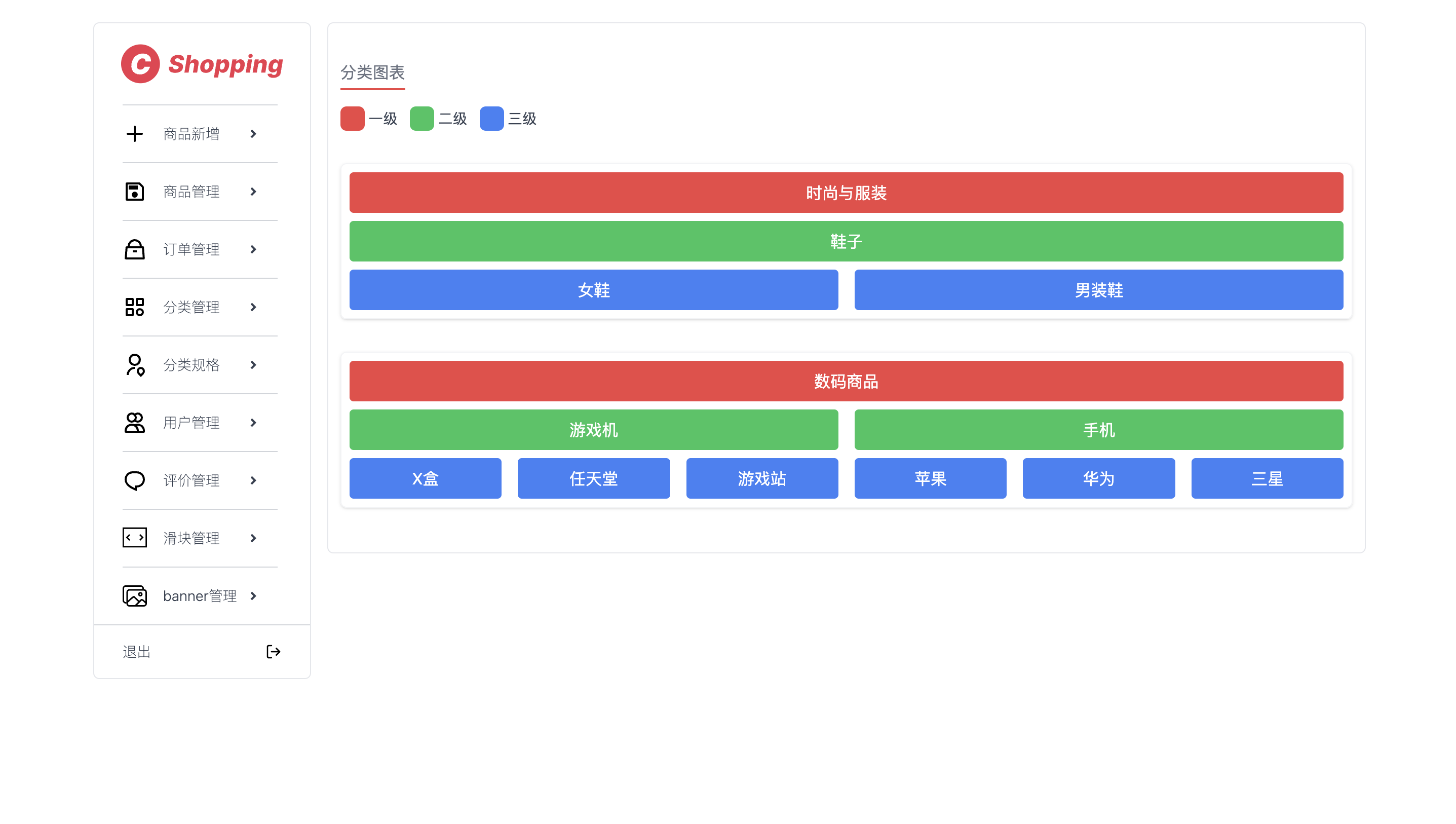Image resolution: width=1456 pixels, height=824 pixels.
Task: Expand the 订单管理 chevron
Action: (253, 249)
